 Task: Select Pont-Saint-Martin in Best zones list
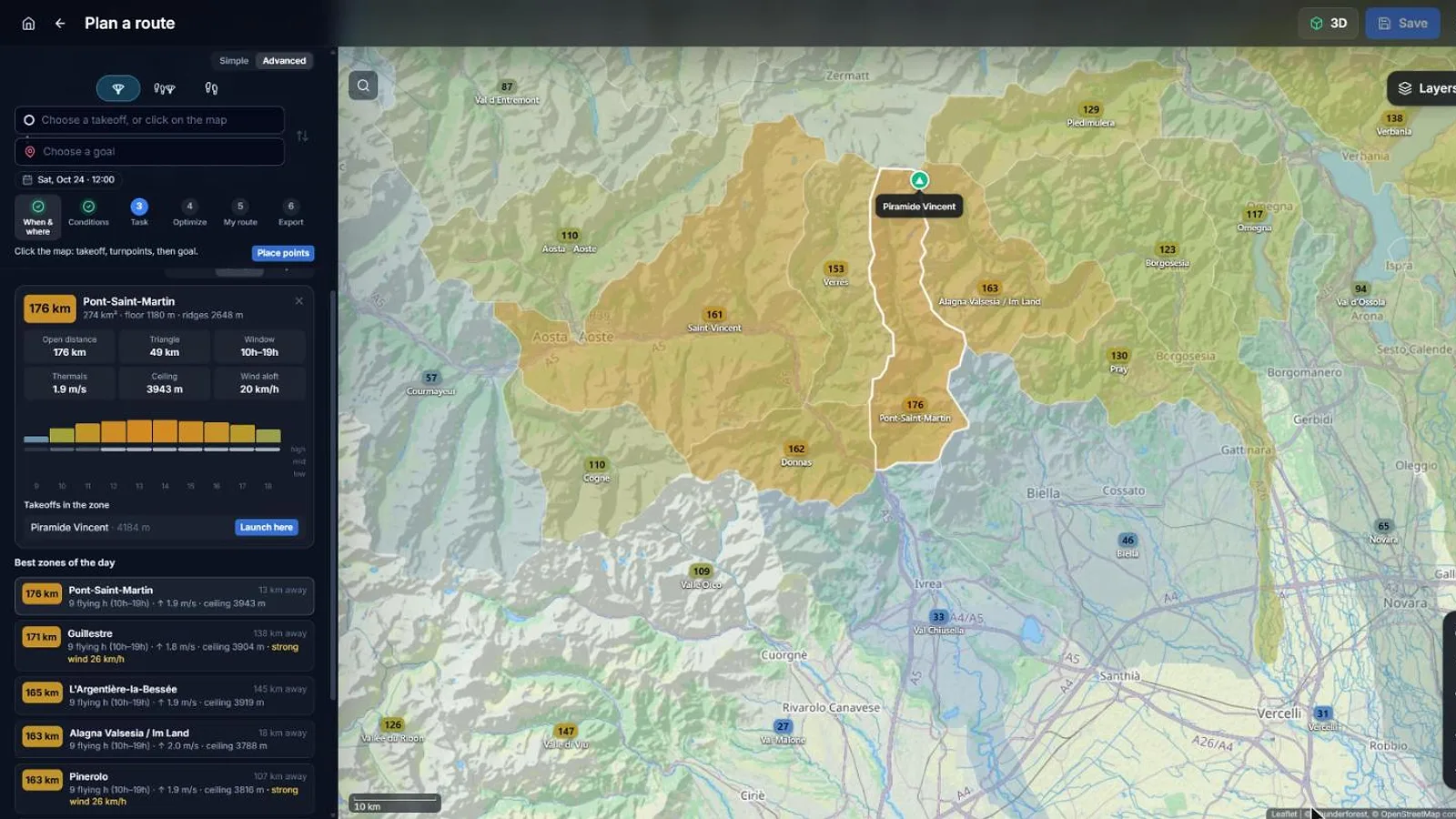pyautogui.click(x=165, y=596)
